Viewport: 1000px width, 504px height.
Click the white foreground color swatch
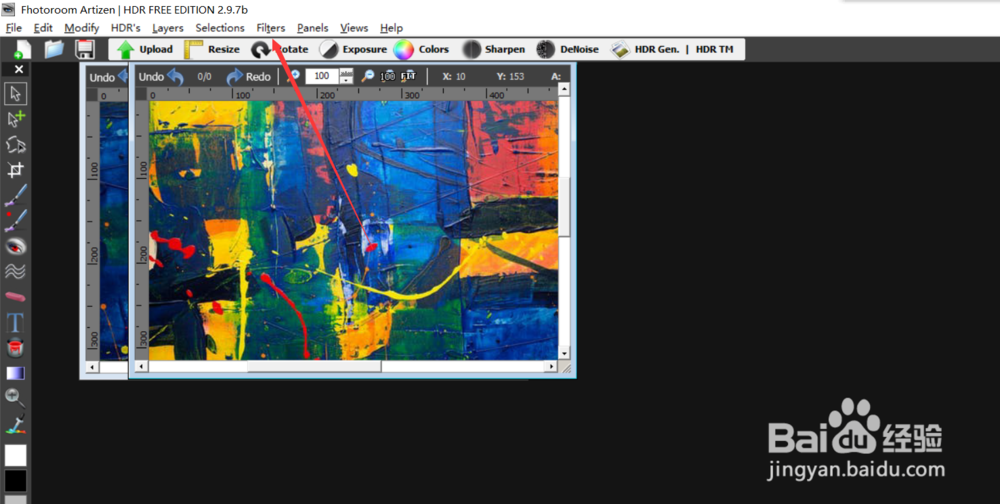pyautogui.click(x=15, y=456)
